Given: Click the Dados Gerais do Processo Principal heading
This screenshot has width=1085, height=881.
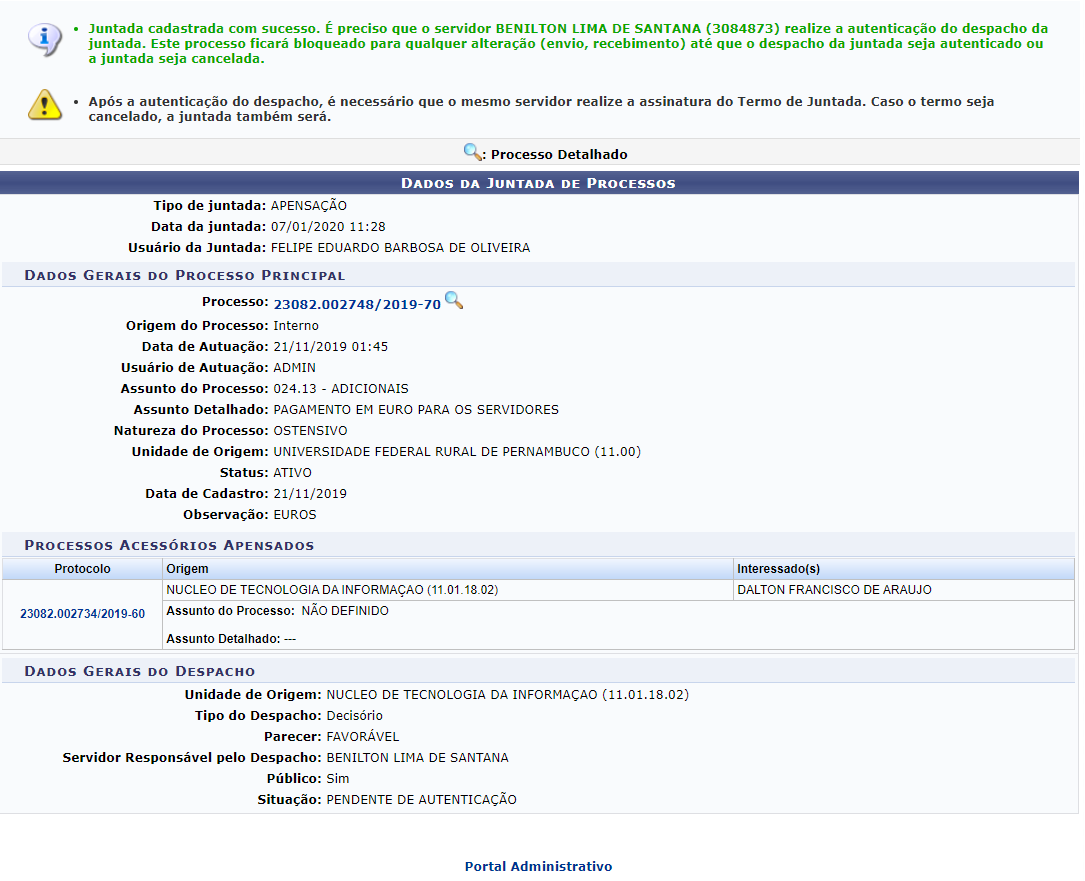Looking at the screenshot, I should pyautogui.click(x=185, y=275).
